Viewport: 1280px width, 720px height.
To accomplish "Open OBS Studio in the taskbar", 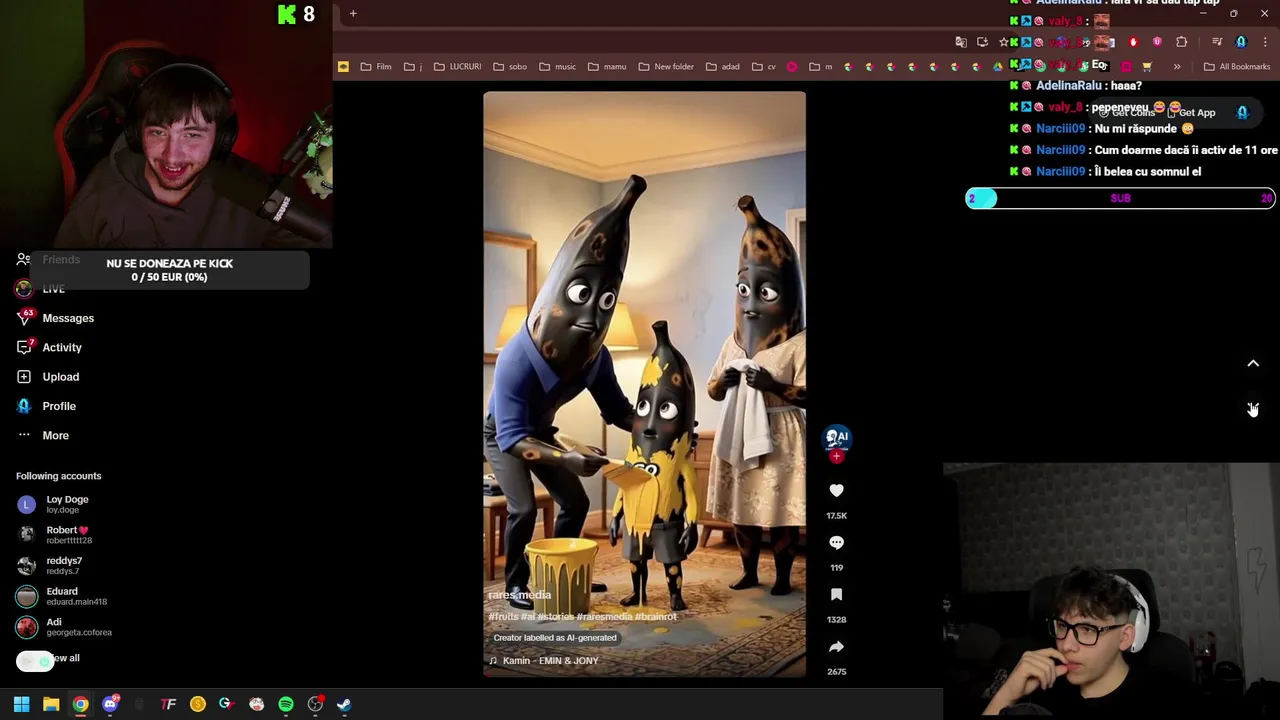I will point(315,704).
